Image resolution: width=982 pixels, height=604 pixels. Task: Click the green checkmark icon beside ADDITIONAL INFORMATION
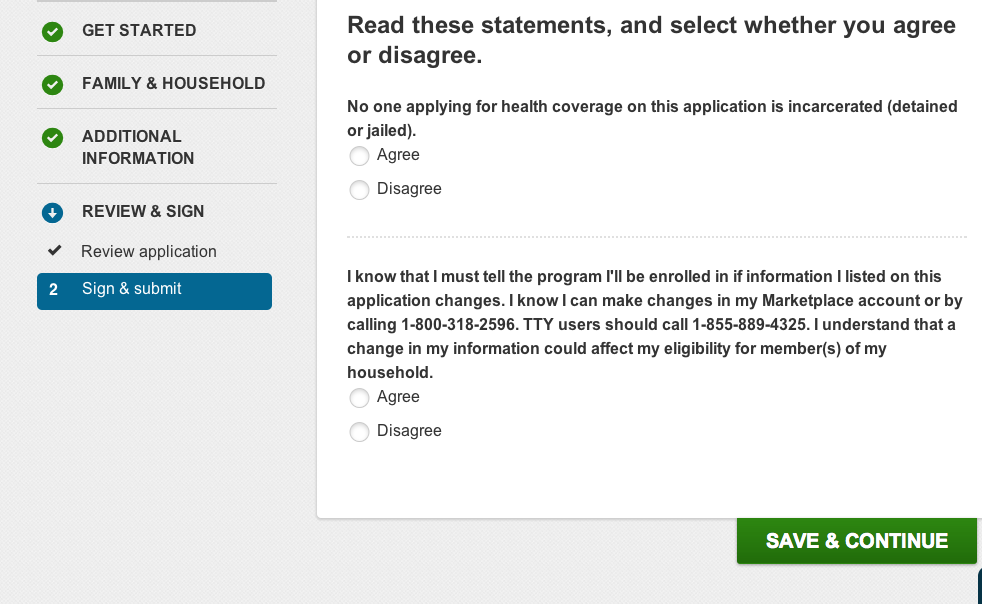click(53, 138)
